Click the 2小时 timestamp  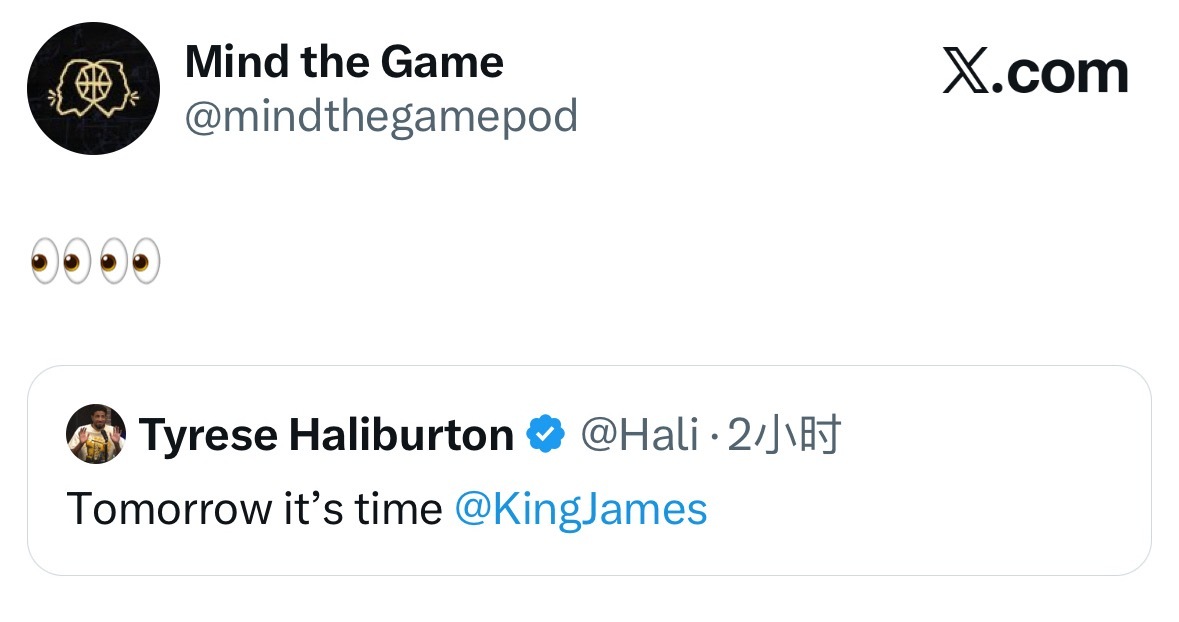[x=783, y=435]
